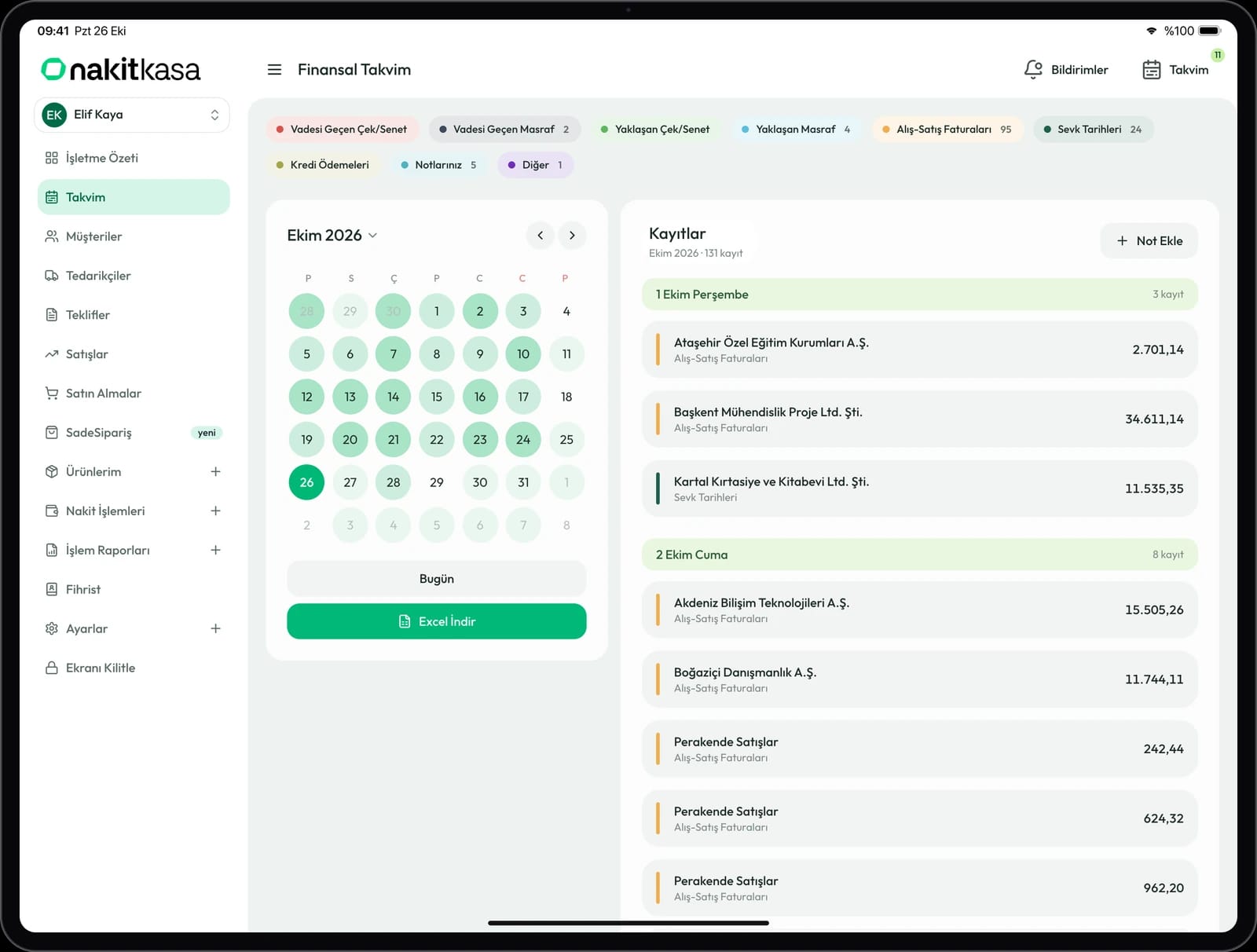The image size is (1257, 952).
Task: Open Satışlar trend icon
Action: (52, 354)
